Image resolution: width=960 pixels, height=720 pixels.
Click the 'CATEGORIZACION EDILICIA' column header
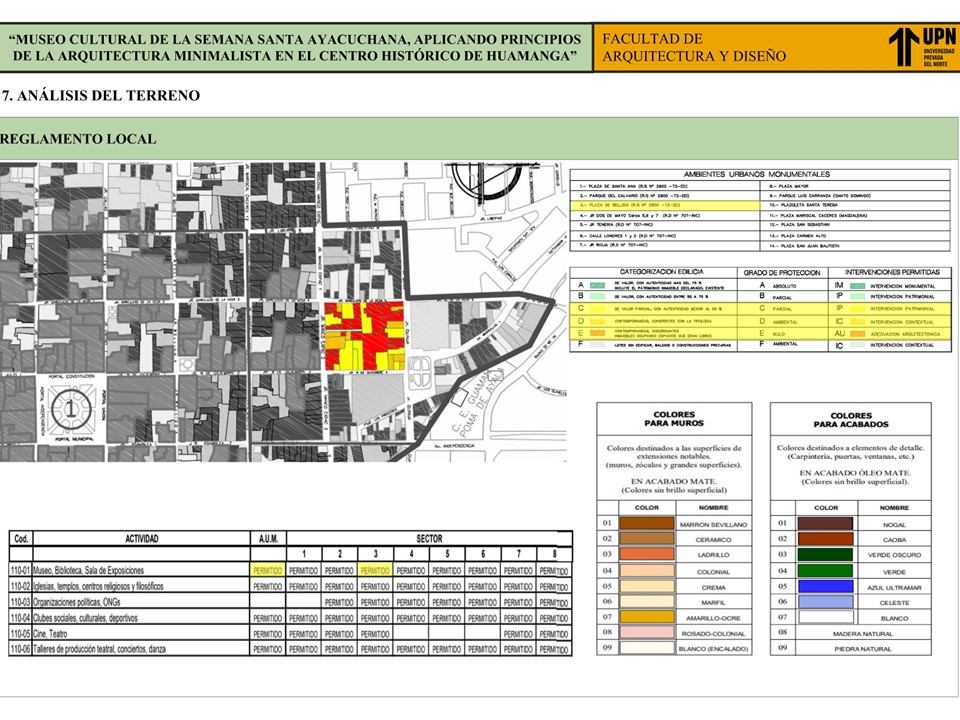coord(661,272)
